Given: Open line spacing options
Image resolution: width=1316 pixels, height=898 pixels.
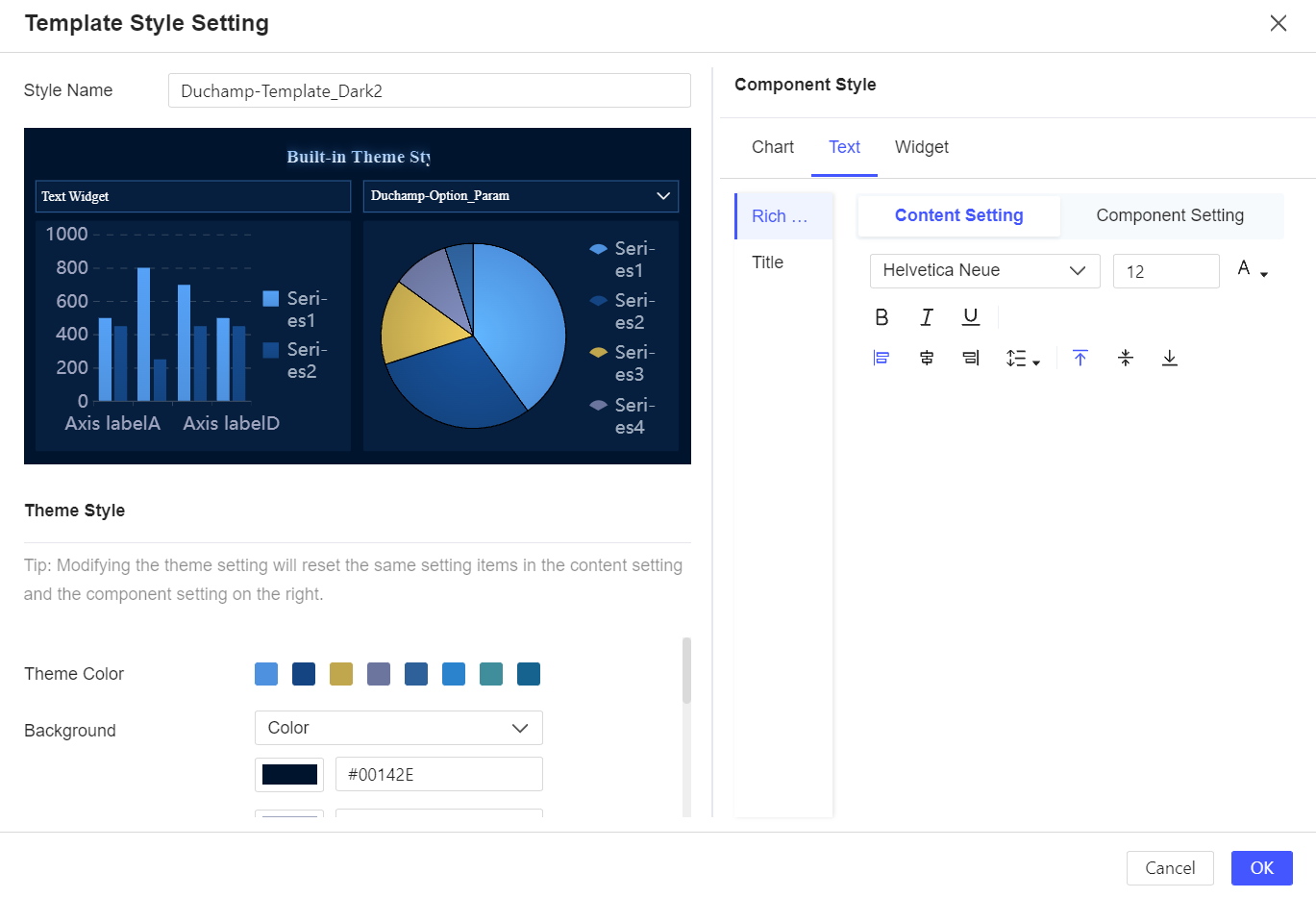Looking at the screenshot, I should [1023, 359].
